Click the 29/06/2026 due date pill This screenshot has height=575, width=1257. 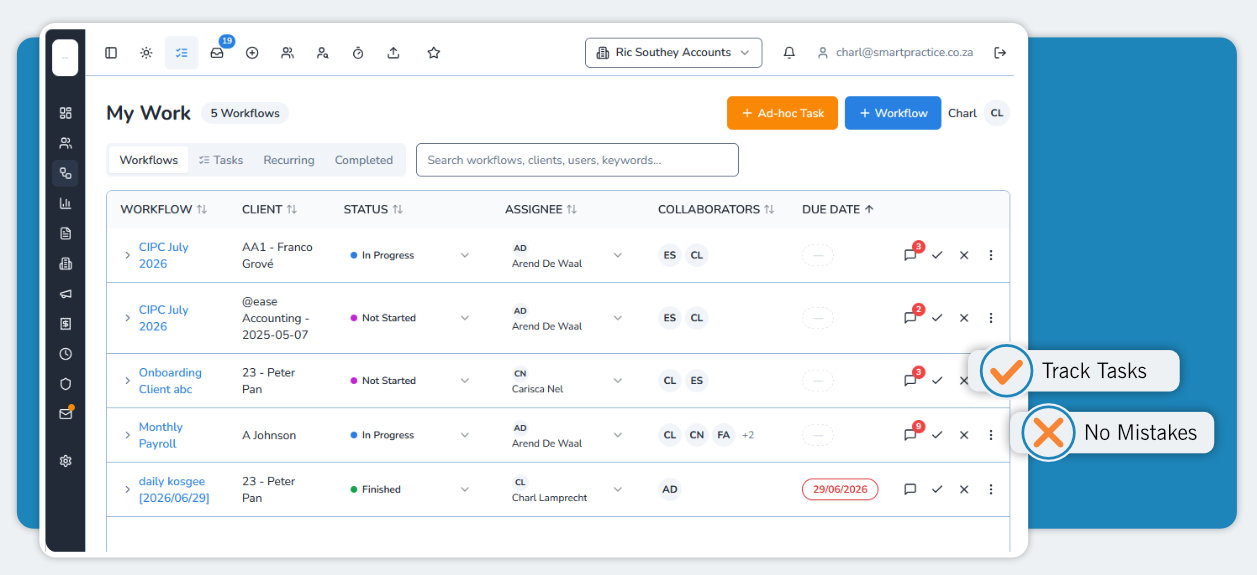coord(840,489)
